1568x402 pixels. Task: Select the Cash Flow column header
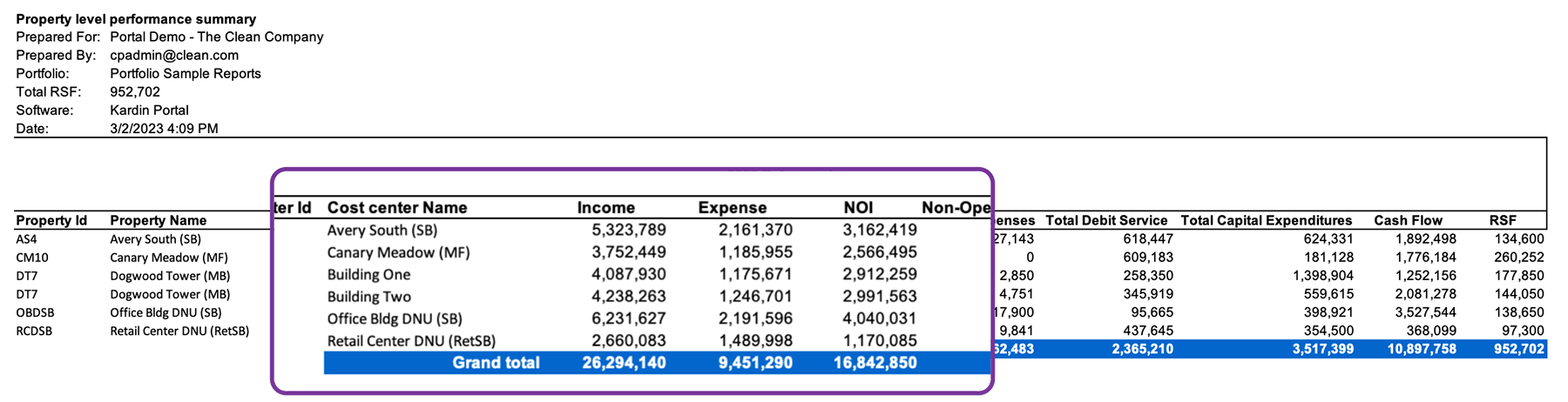click(x=1408, y=221)
